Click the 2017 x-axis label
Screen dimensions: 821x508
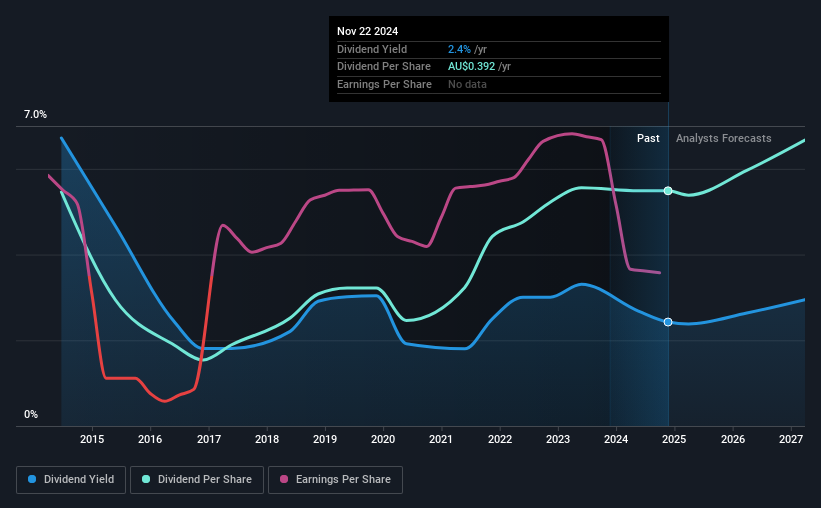point(208,439)
